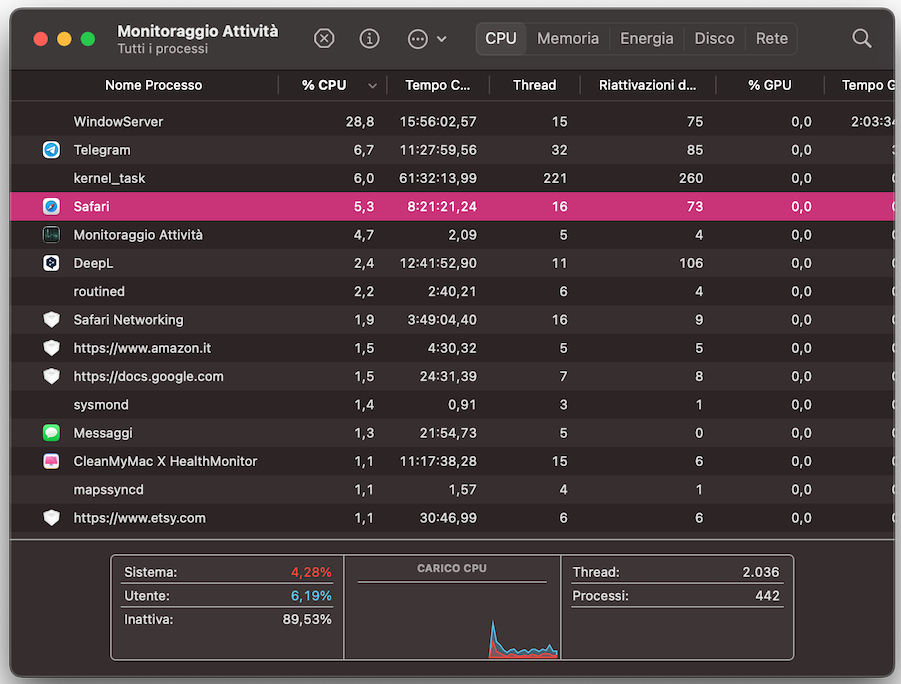Screen dimensions: 901x684
Task: Click the Safari compass icon in list
Action: point(52,207)
